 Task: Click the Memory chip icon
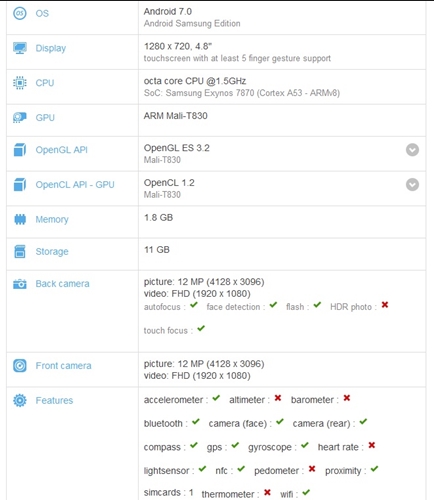tap(20, 219)
